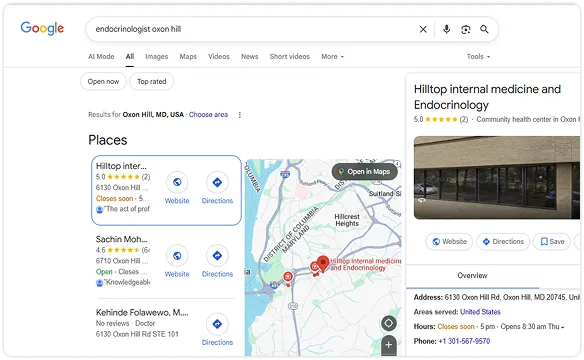Viewport: 584px width, 360px height.
Task: Click the review snippet "The act of prof"
Action: [x=127, y=209]
